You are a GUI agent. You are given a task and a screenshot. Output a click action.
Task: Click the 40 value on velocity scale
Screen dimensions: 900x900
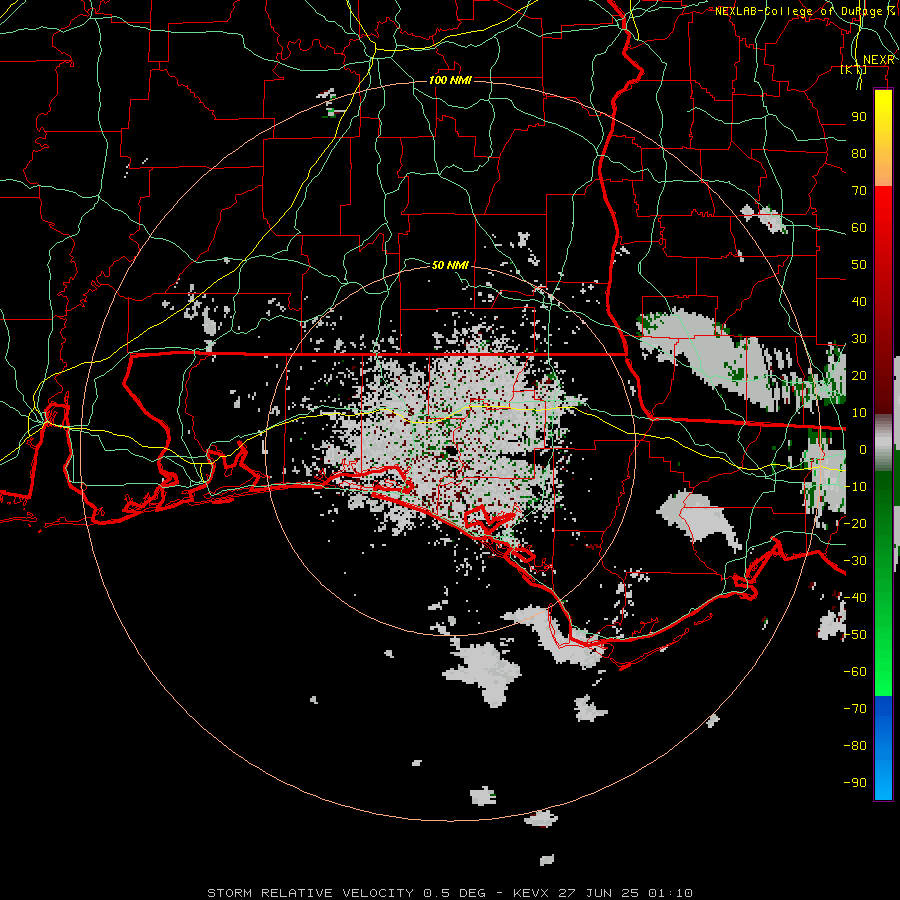[x=859, y=301]
